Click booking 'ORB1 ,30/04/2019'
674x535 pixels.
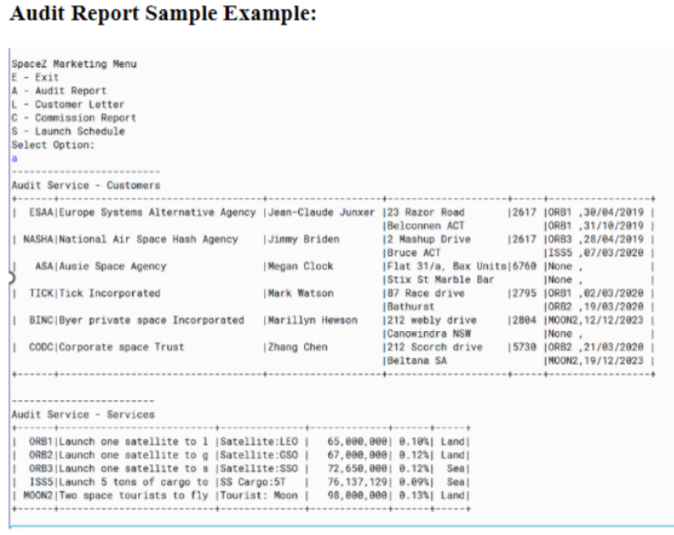595,212
